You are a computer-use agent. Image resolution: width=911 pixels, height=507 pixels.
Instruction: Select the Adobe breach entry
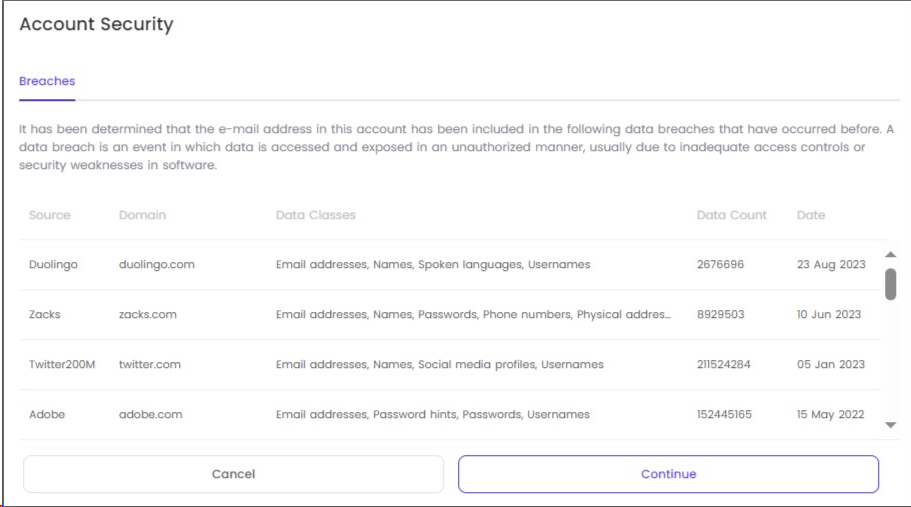point(450,415)
